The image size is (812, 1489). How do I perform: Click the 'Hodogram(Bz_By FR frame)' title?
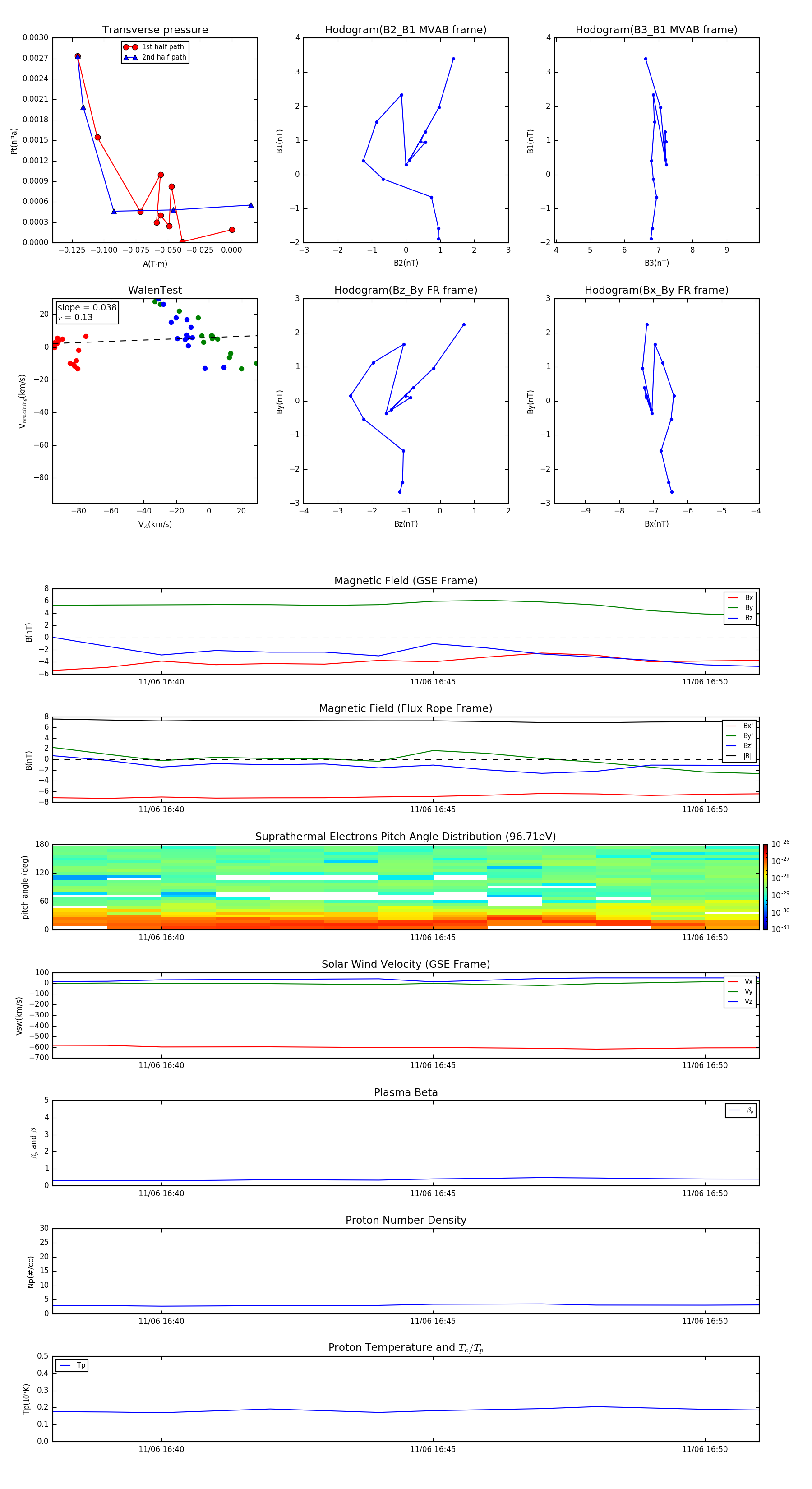[406, 290]
